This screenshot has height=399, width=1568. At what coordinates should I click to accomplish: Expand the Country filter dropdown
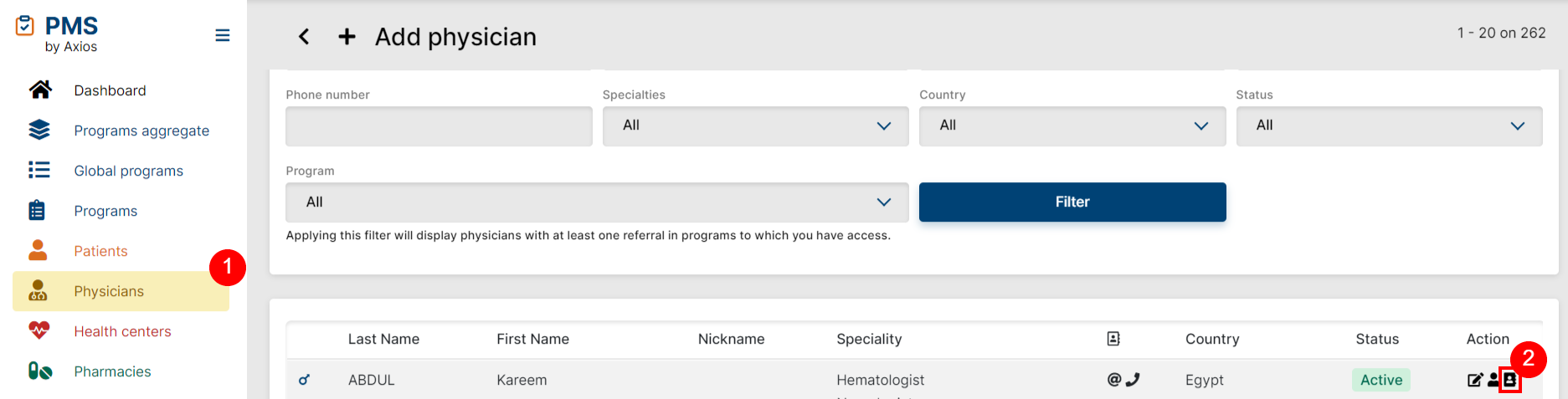(1072, 126)
